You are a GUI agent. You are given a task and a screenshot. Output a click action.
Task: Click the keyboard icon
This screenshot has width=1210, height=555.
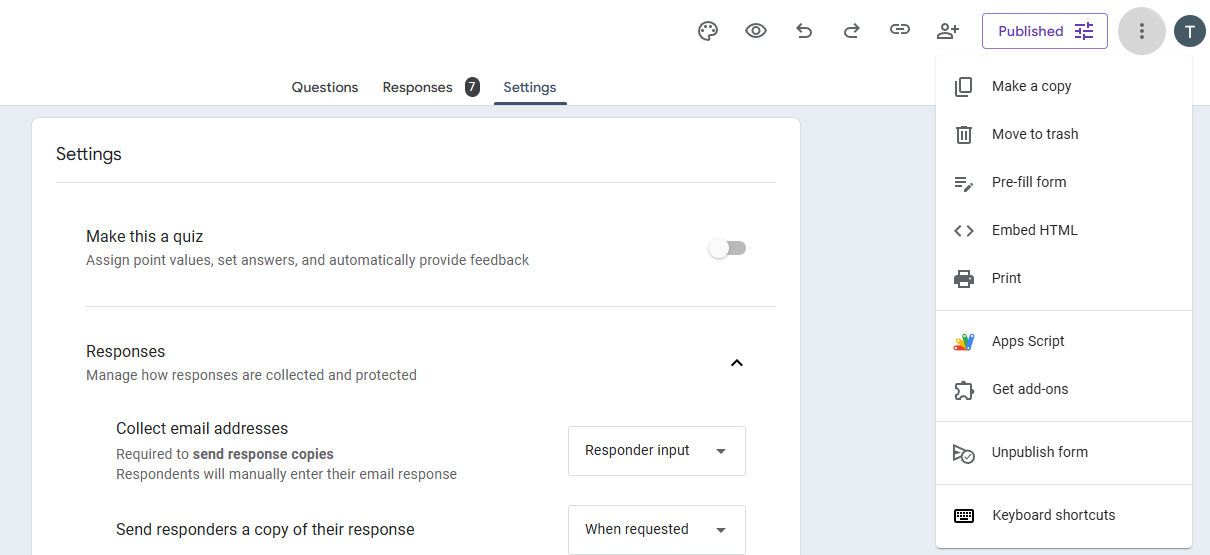964,516
